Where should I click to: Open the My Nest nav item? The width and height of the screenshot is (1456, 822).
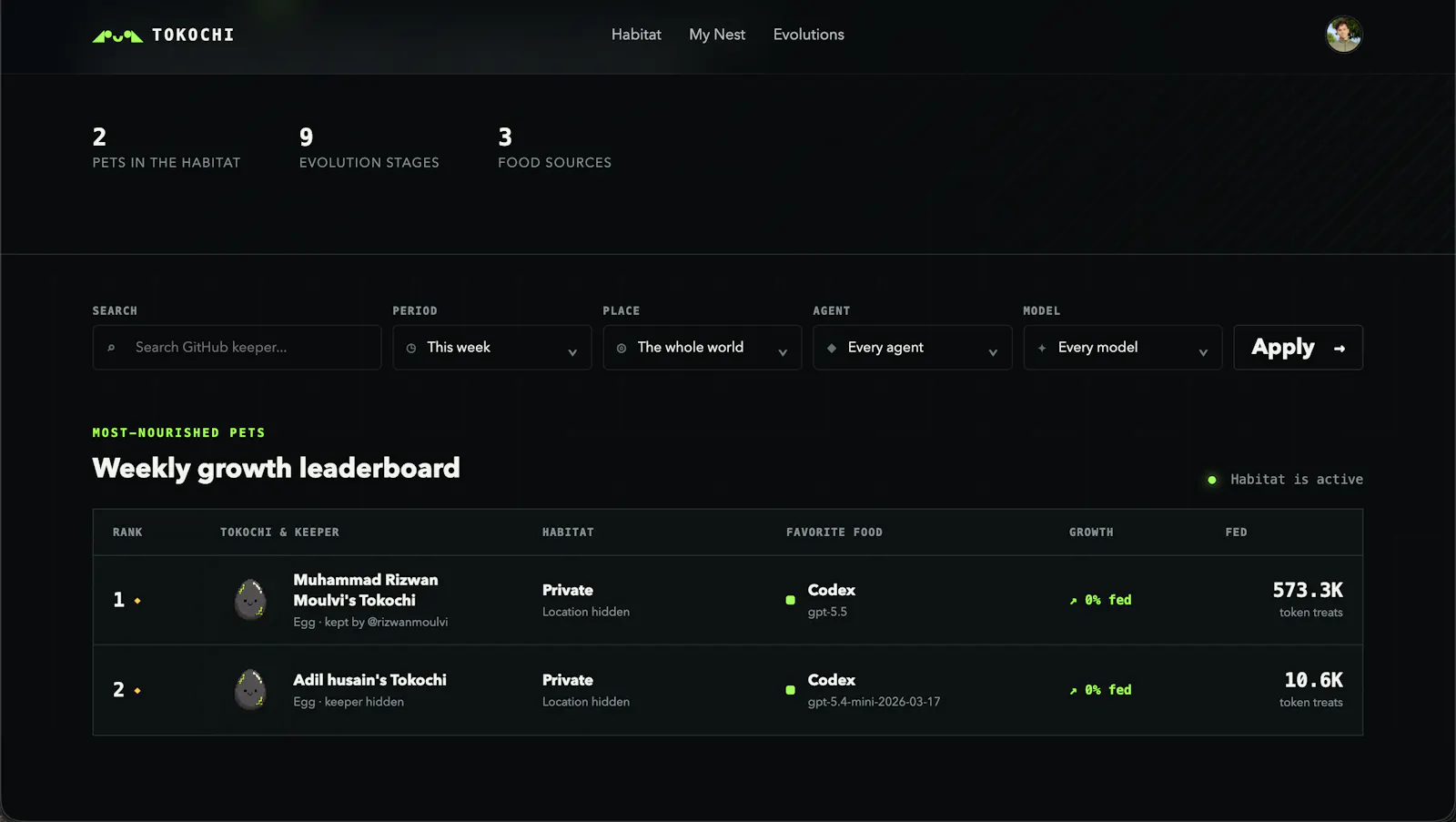coord(717,35)
